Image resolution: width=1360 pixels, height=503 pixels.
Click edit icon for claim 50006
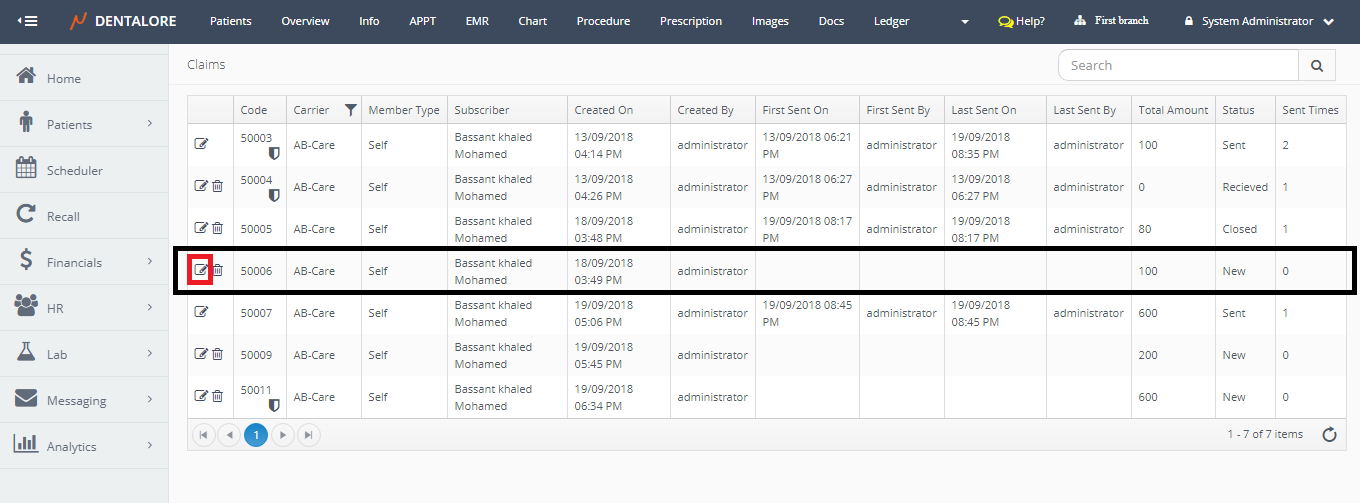click(x=201, y=270)
